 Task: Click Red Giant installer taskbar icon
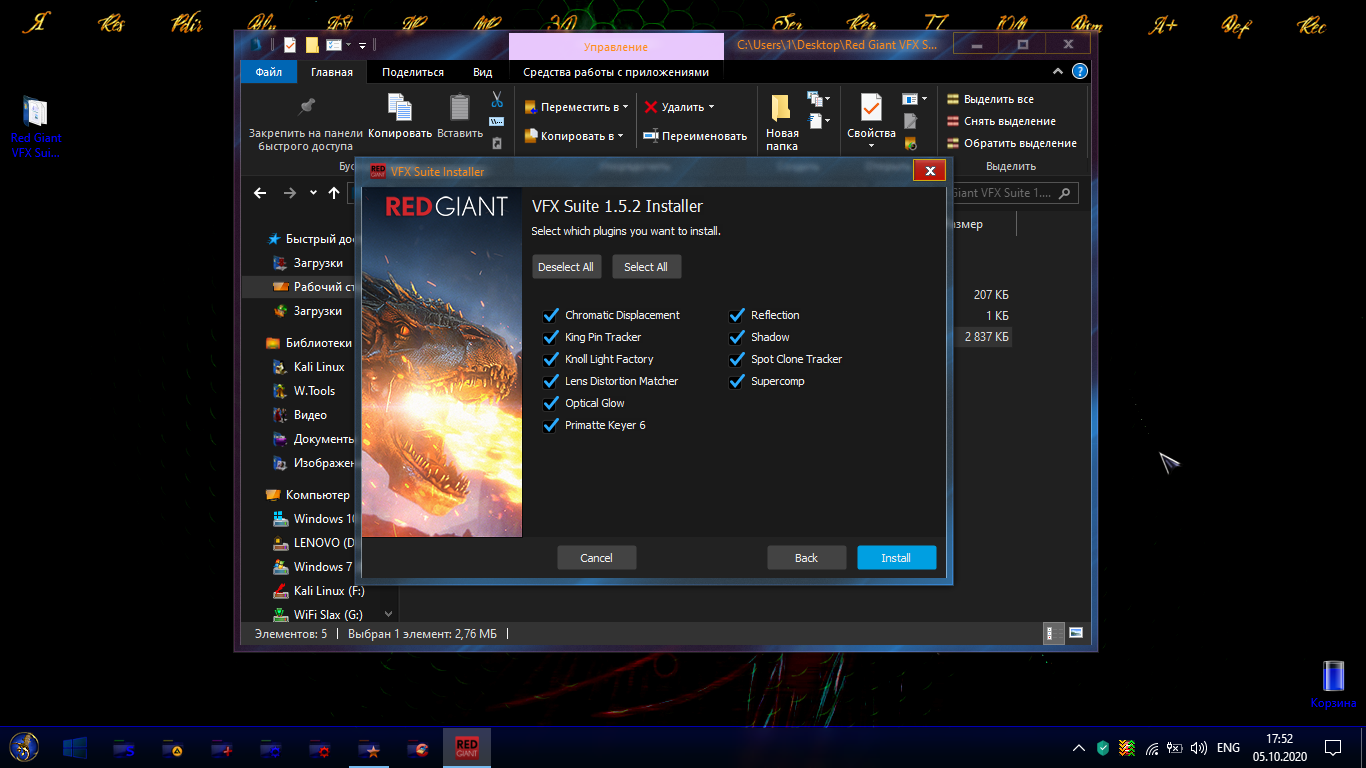(x=466, y=748)
